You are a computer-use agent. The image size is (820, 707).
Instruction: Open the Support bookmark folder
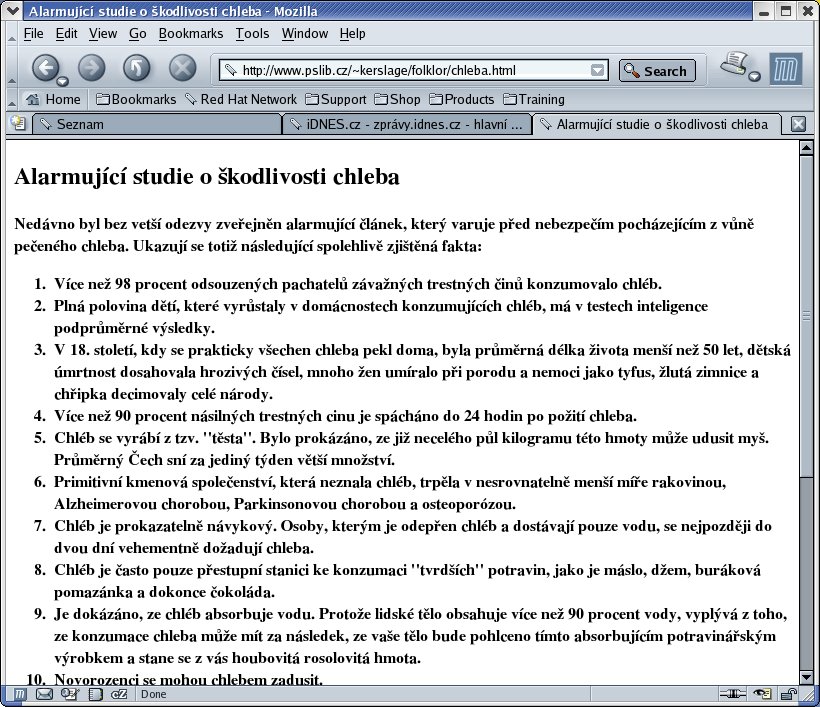[336, 99]
